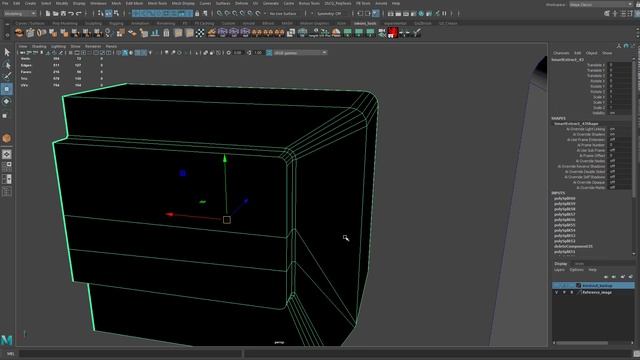
Task: Activate the Paint Selection tool
Action: click(x=7, y=76)
